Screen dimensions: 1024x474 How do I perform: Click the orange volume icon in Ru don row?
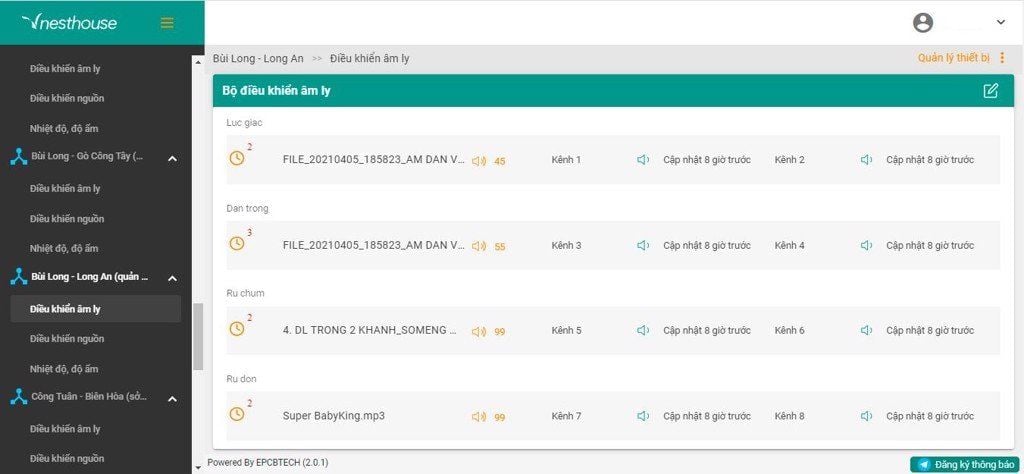pos(479,417)
